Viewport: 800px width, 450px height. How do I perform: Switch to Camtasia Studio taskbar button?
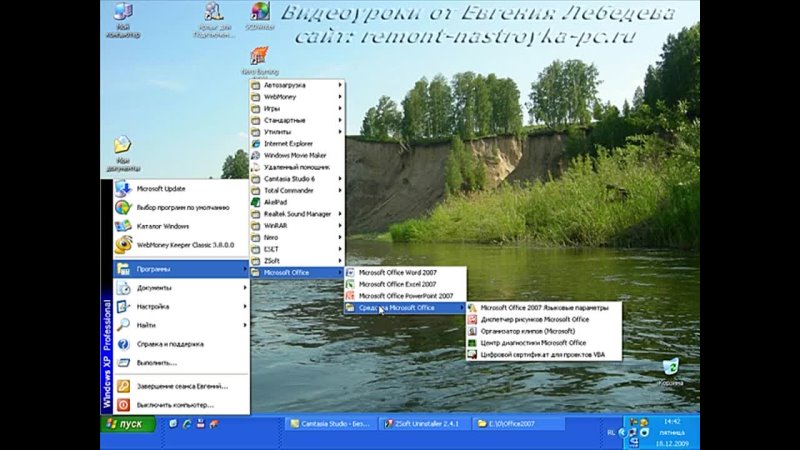tap(331, 423)
